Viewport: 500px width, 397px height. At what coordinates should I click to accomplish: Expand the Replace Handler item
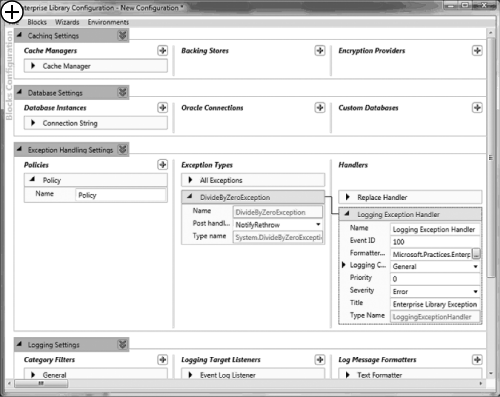click(348, 197)
